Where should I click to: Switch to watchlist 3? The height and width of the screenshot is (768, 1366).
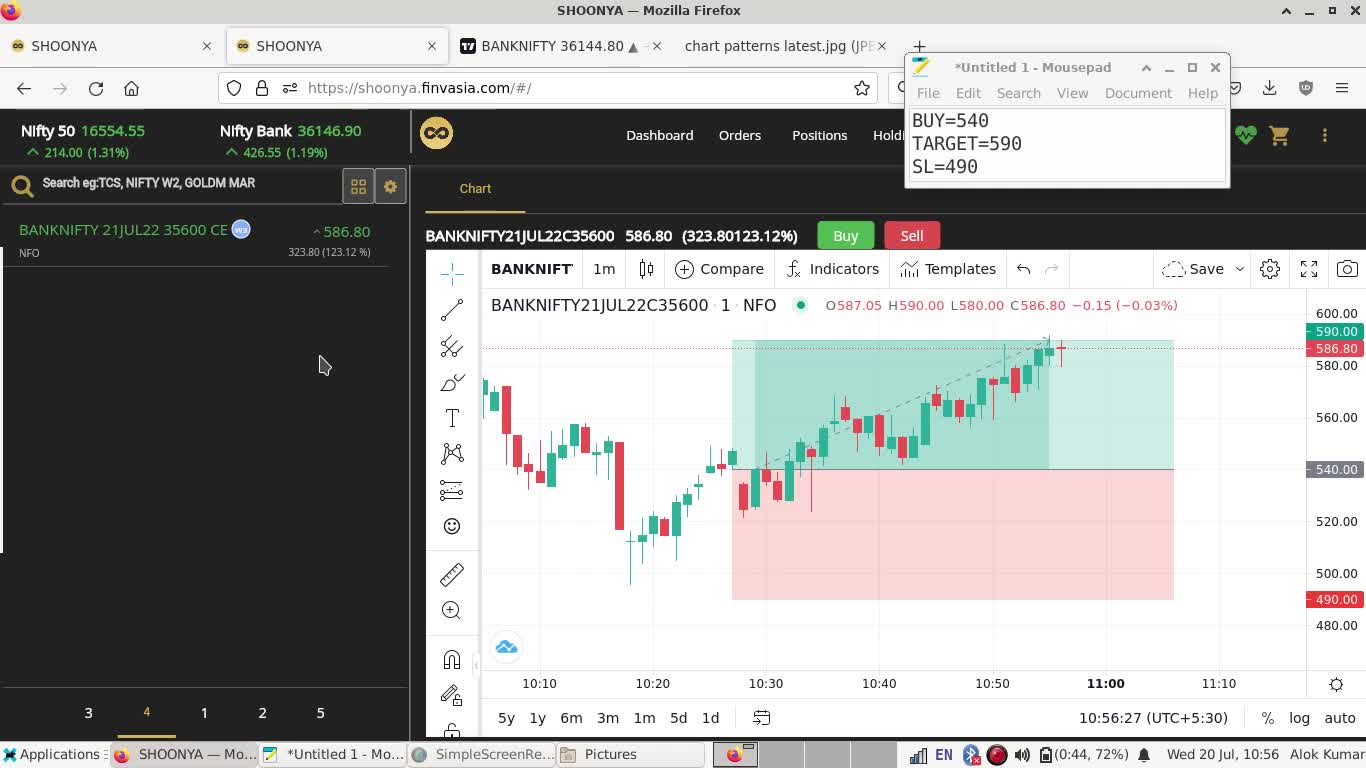[88, 713]
